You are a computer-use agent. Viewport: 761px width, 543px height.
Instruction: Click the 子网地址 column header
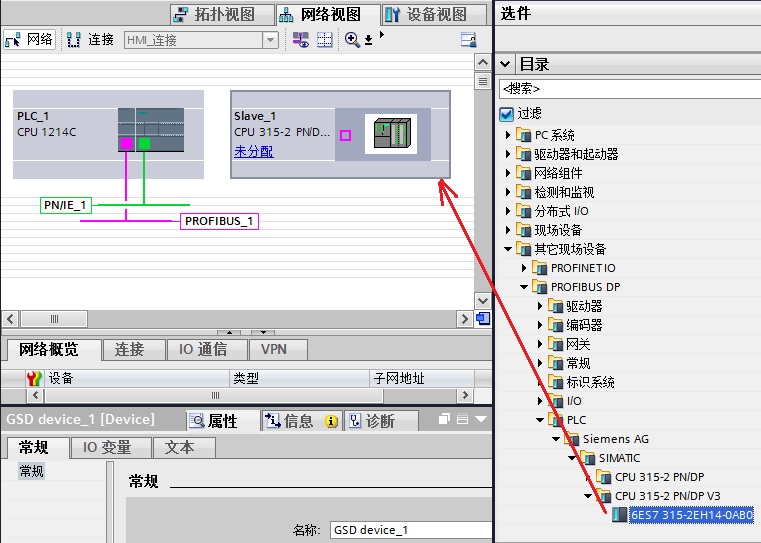pyautogui.click(x=422, y=378)
